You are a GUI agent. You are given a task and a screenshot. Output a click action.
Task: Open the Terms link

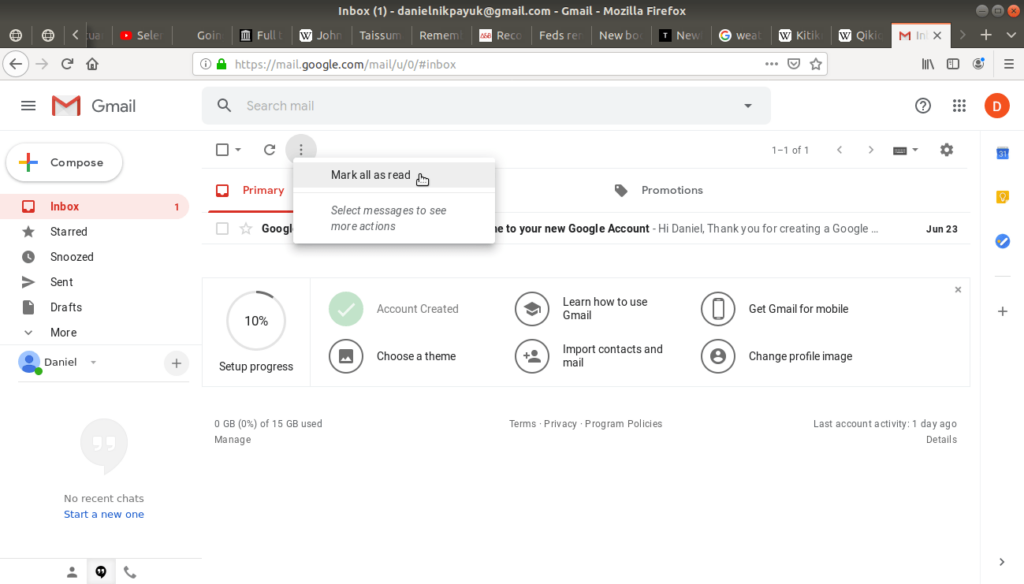click(522, 424)
